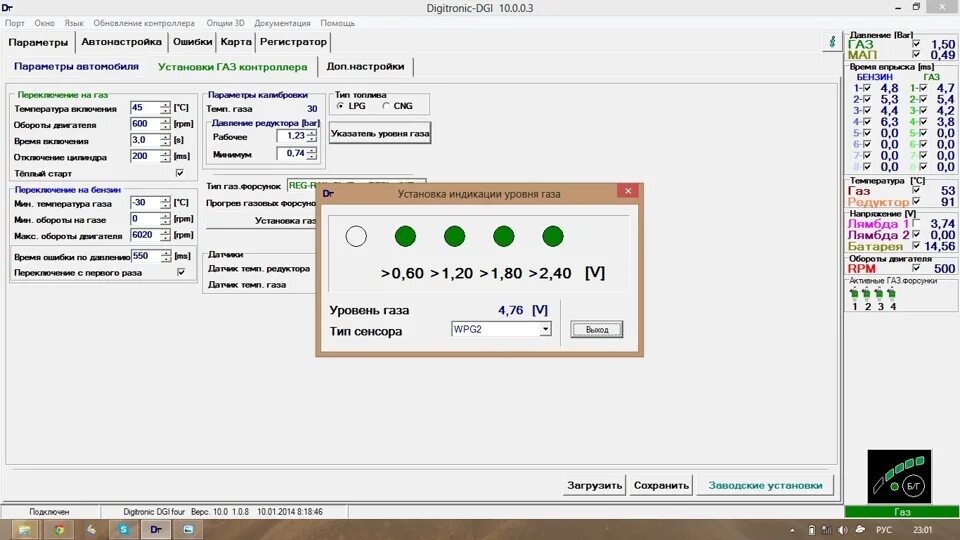Screen dimensions: 960x540
Task: Toggle the RPM checkbox
Action: (916, 268)
